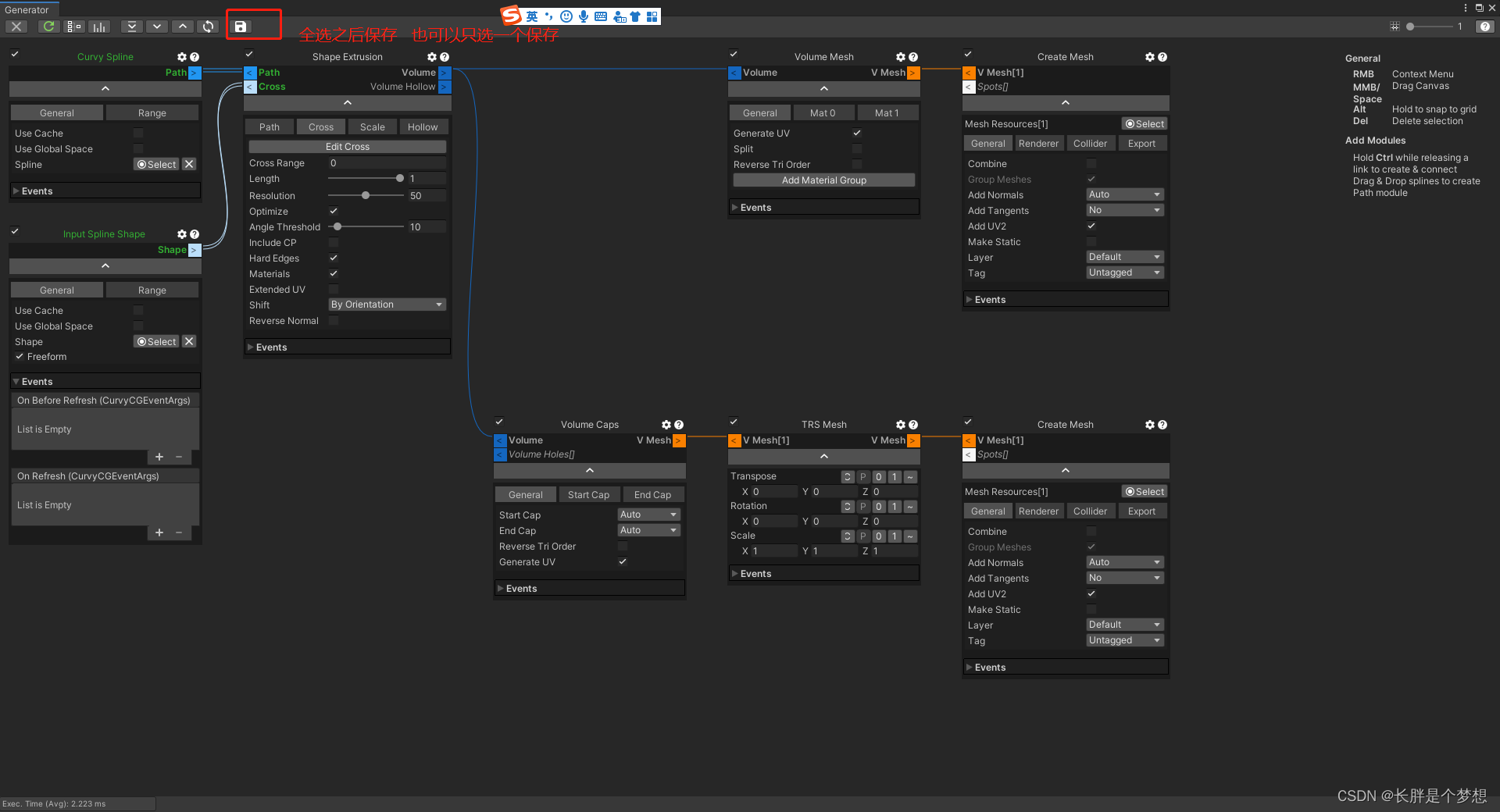Screen dimensions: 1500x812
Task: Open the upper Create Mesh help icon
Action: [1162, 57]
